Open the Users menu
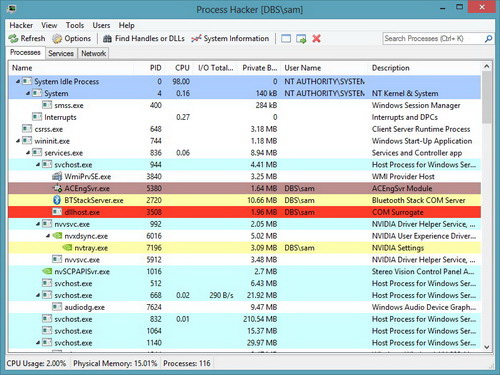 pyautogui.click(x=101, y=25)
